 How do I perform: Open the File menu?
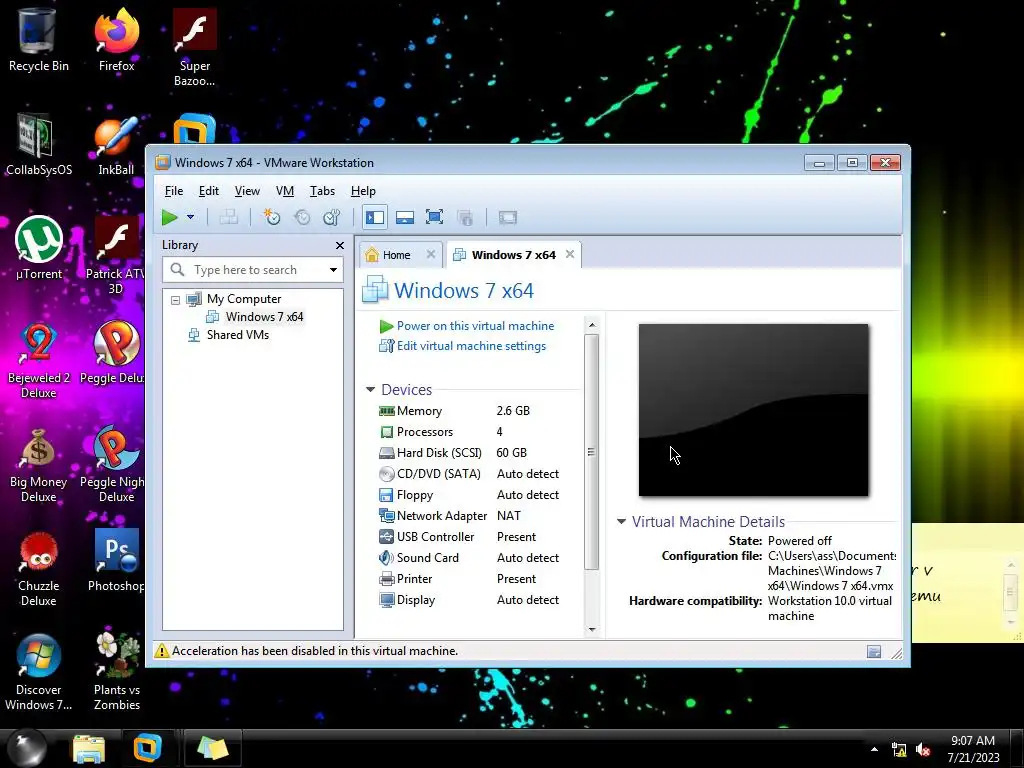174,191
